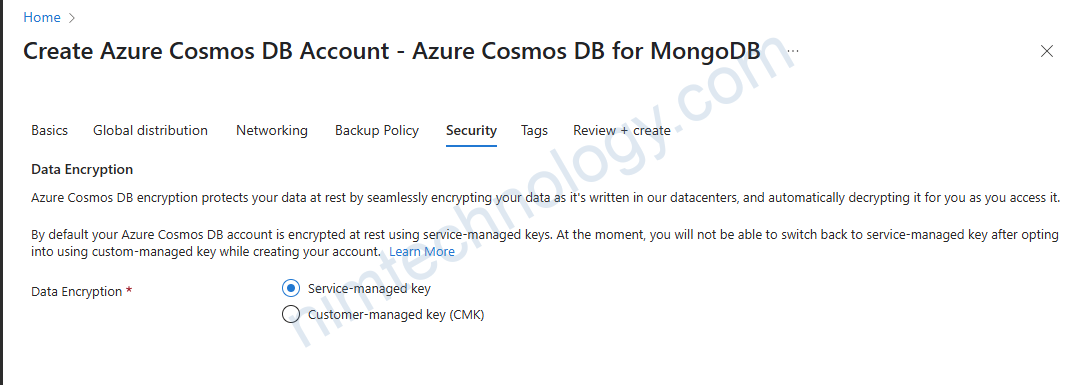Select the Service-managed key radio button
1083x385 pixels.
click(291, 288)
